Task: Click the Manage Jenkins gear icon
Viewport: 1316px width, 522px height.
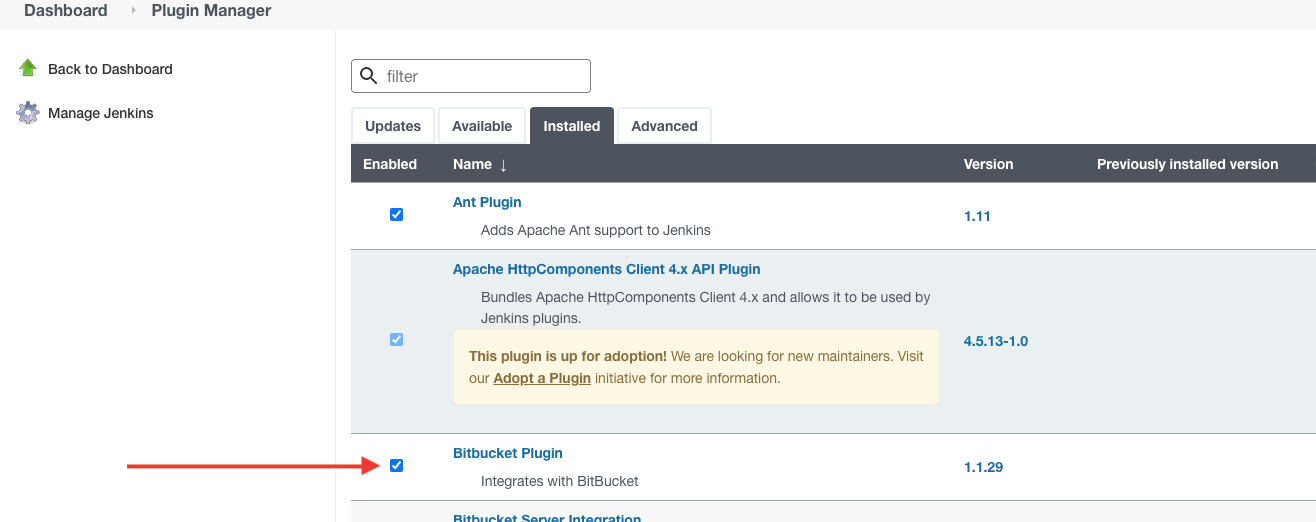Action: coord(28,113)
